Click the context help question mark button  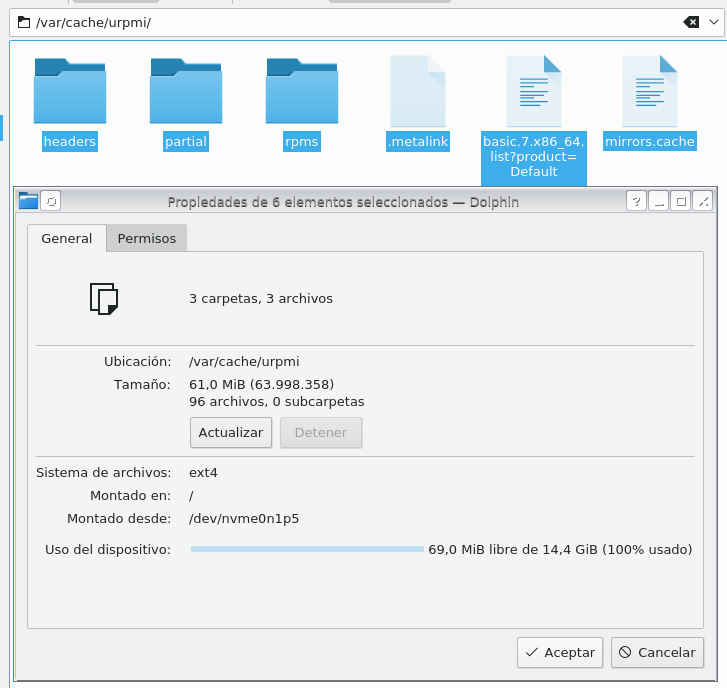point(636,201)
